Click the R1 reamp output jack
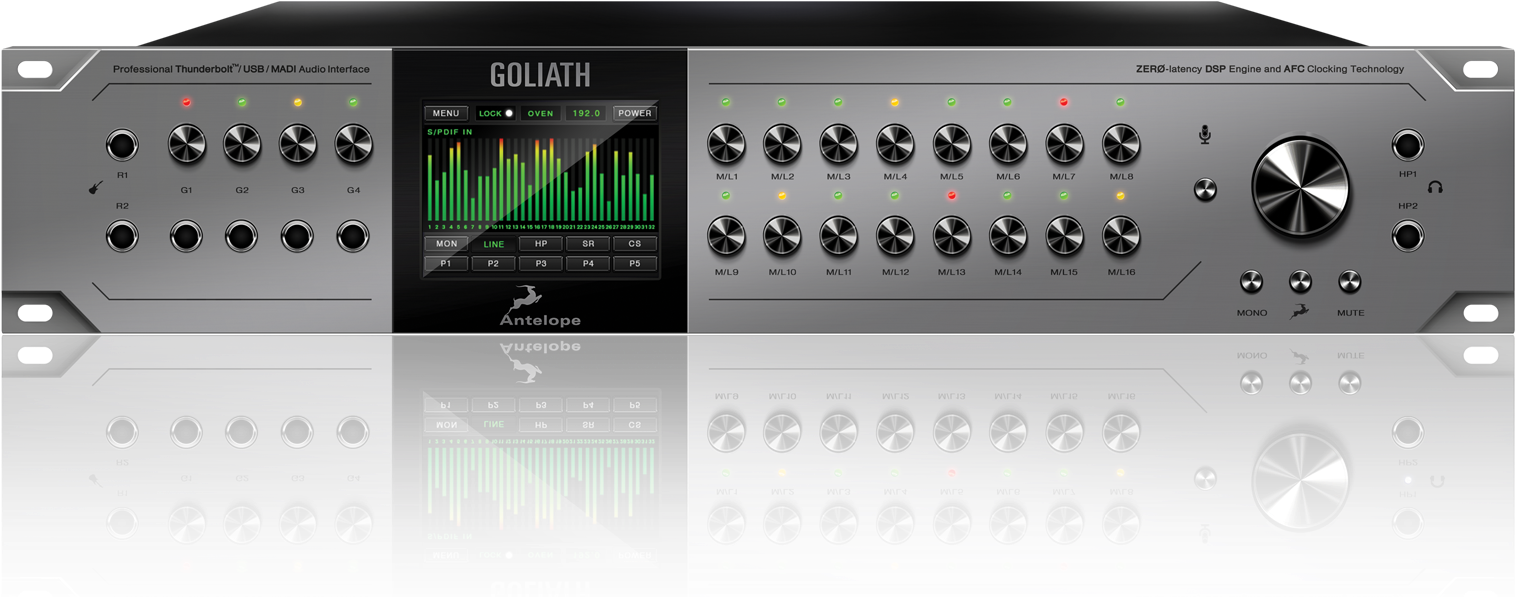This screenshot has height=597, width=1515. click(122, 145)
